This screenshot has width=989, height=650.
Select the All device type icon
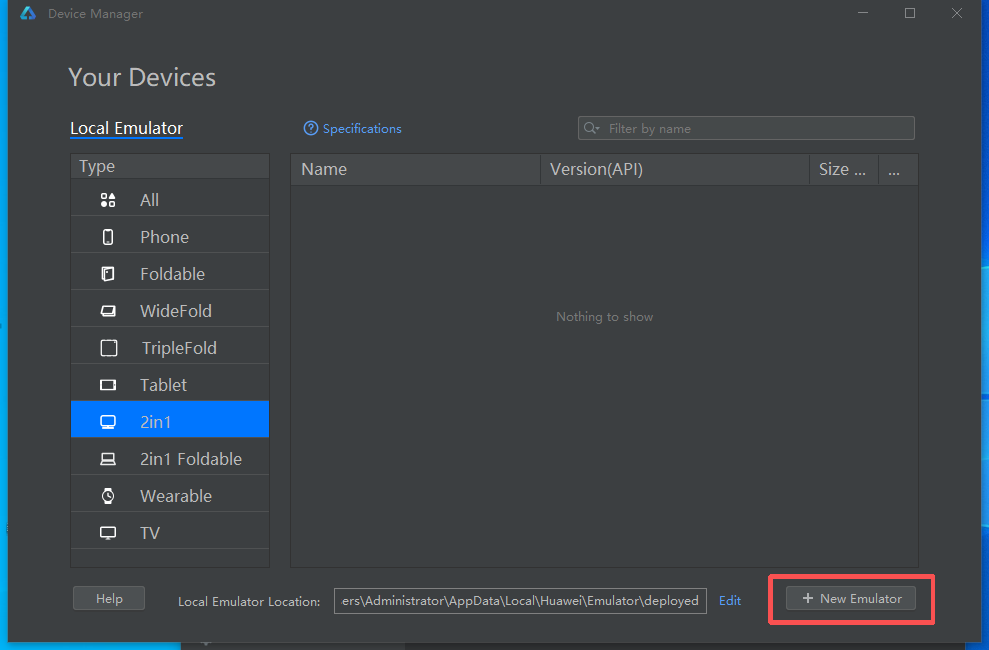click(108, 200)
